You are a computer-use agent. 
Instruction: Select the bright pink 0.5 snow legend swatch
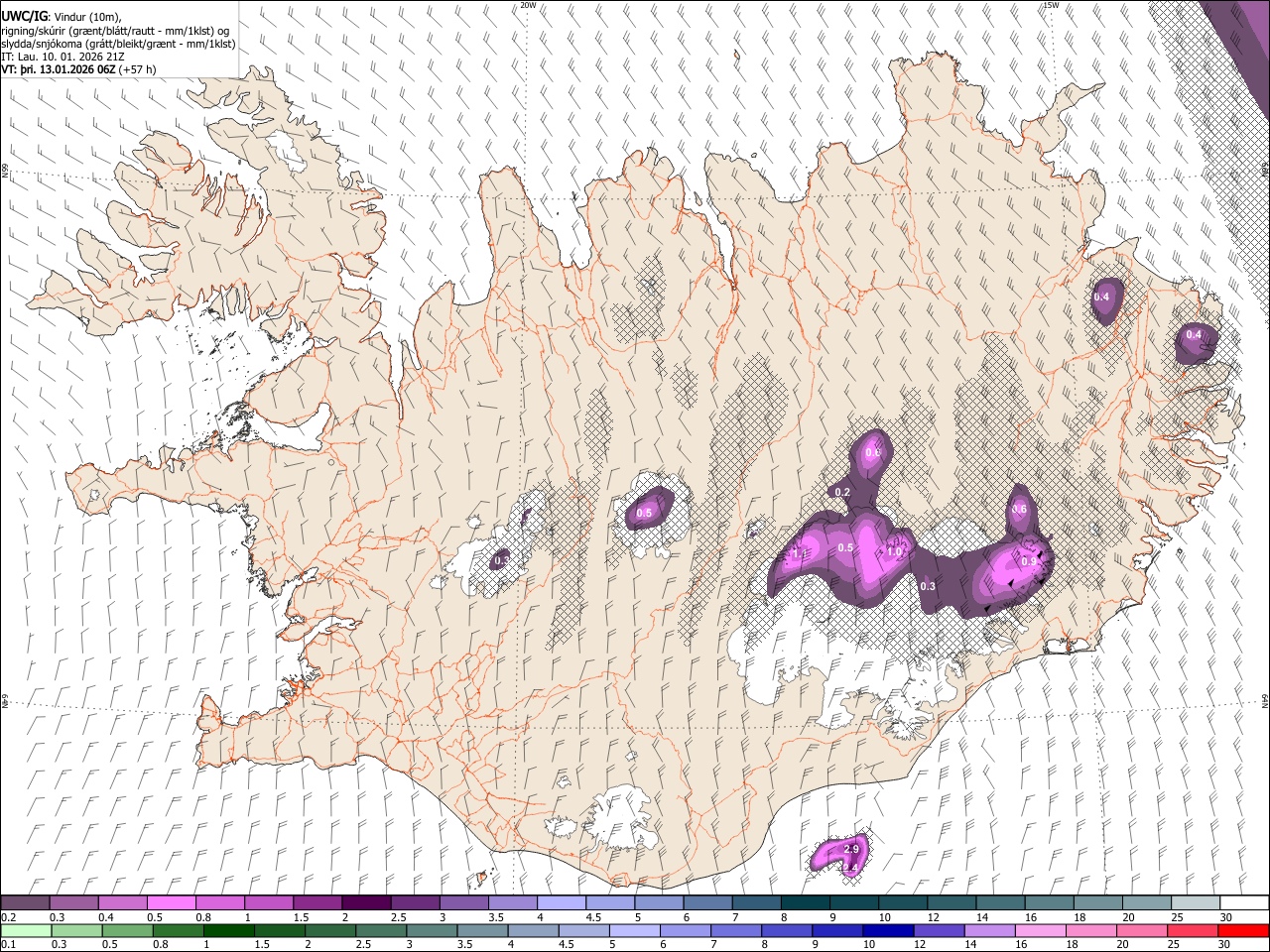tap(171, 902)
